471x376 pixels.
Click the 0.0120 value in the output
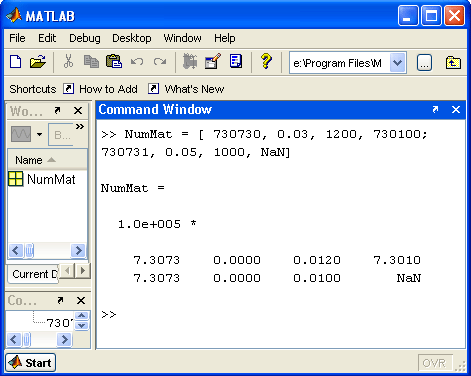(x=317, y=260)
